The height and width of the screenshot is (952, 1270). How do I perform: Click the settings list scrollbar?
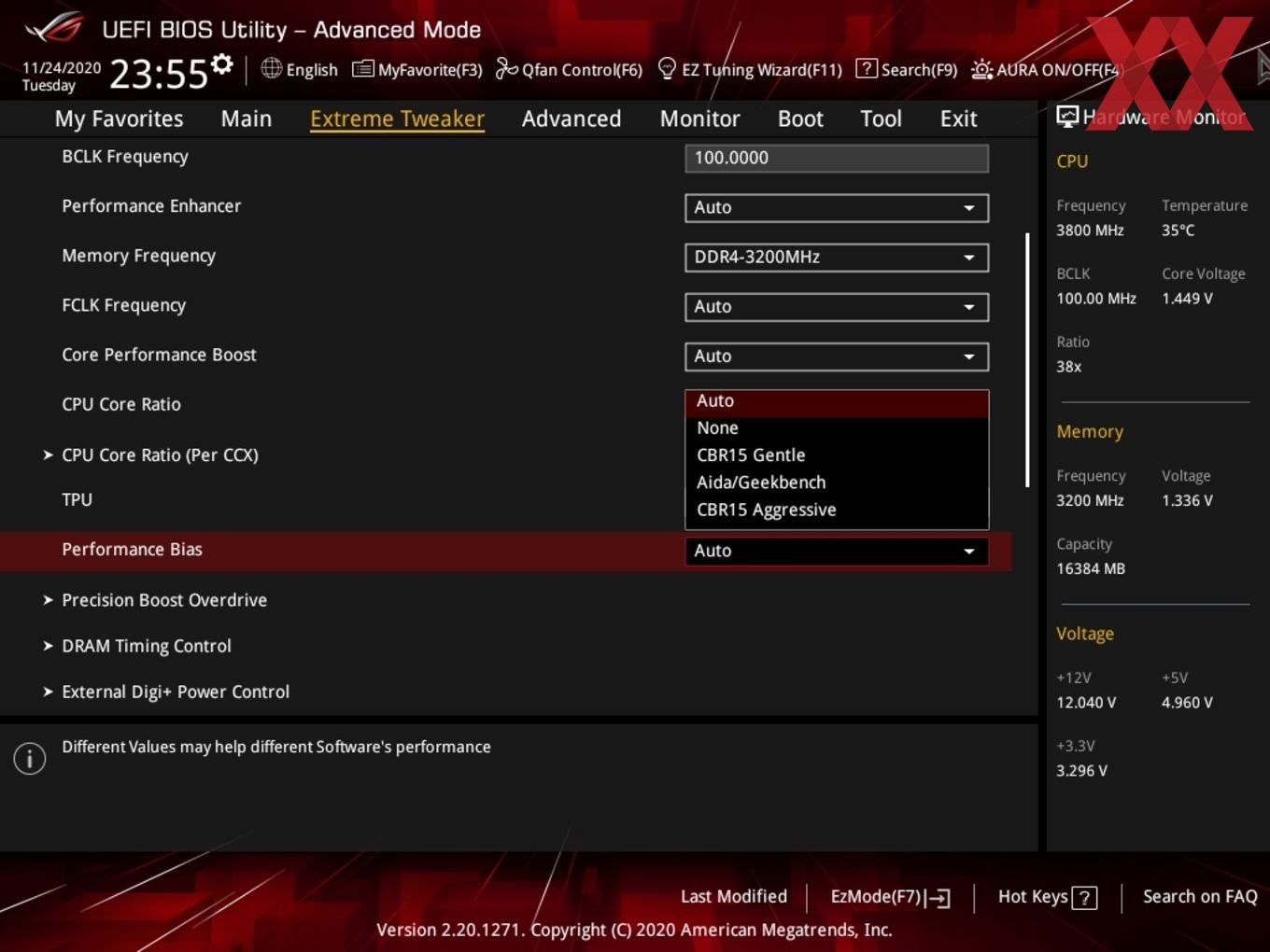tap(1027, 360)
